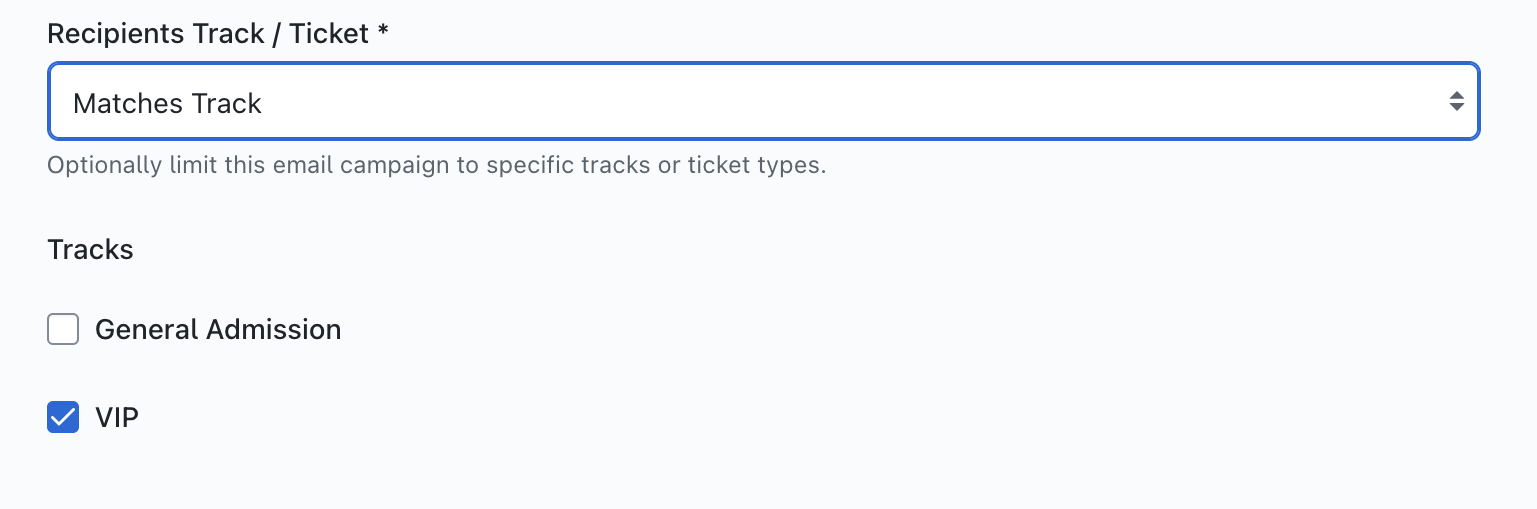The image size is (1537, 509).
Task: Click the General Admission label text
Action: (x=217, y=329)
